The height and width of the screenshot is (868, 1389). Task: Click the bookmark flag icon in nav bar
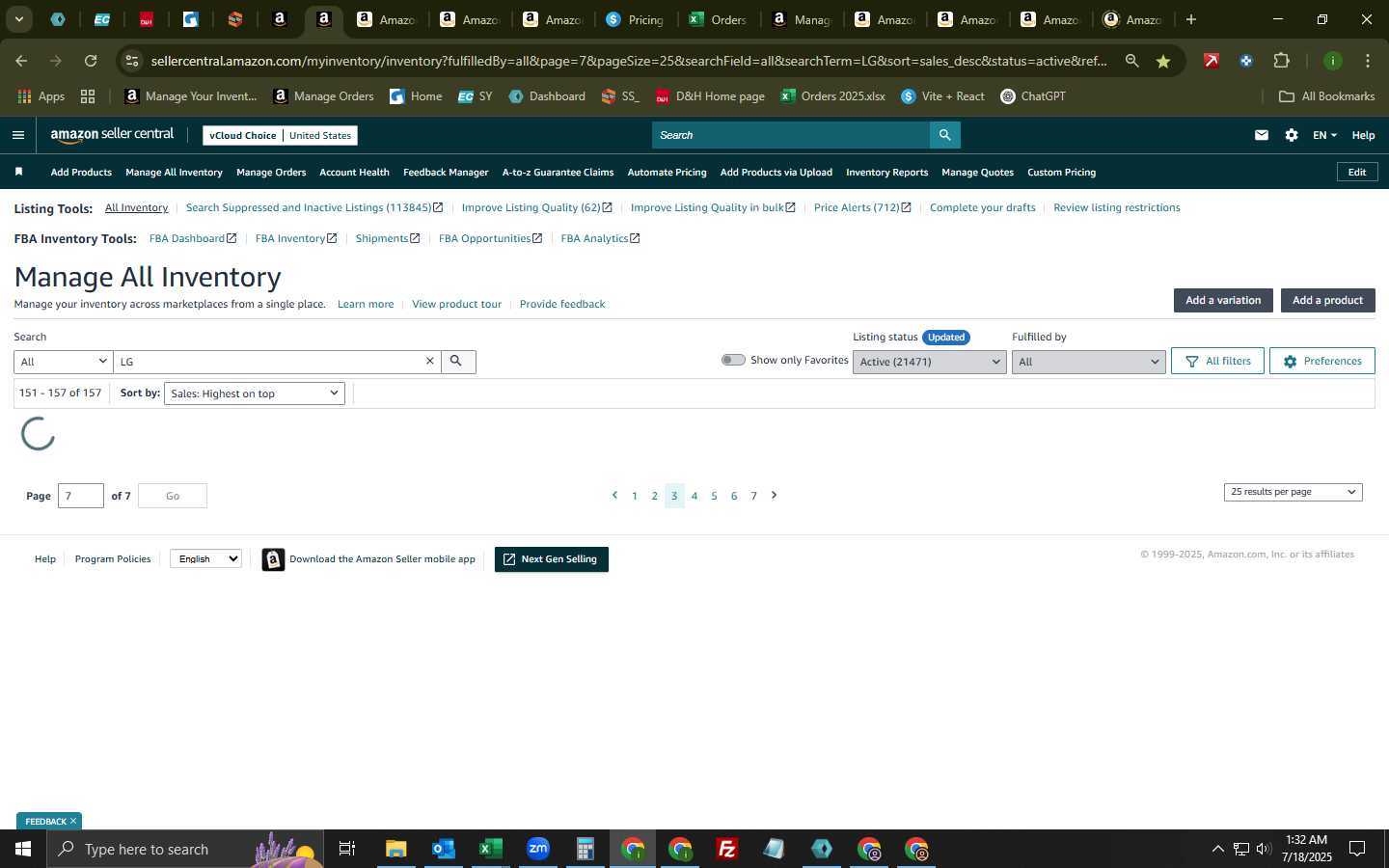pos(18,172)
